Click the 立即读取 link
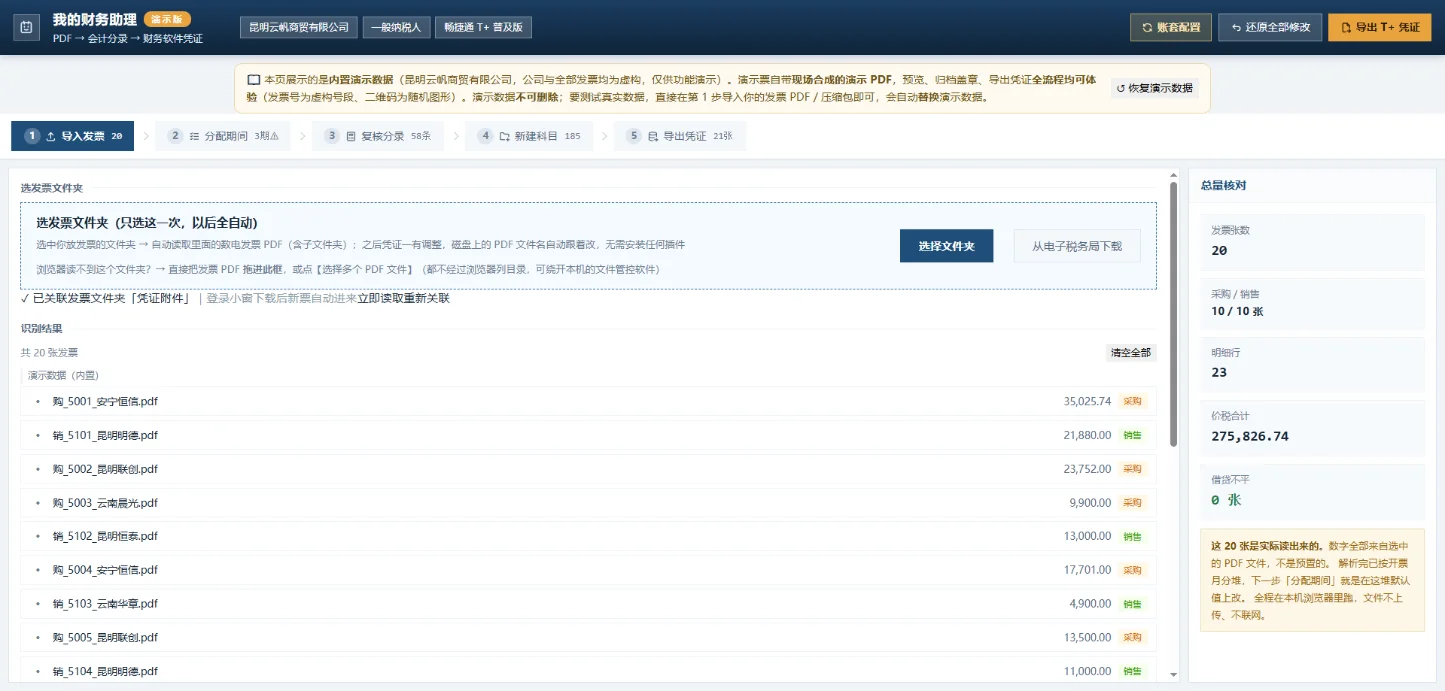Screen dimensions: 1445x691 click(x=380, y=298)
